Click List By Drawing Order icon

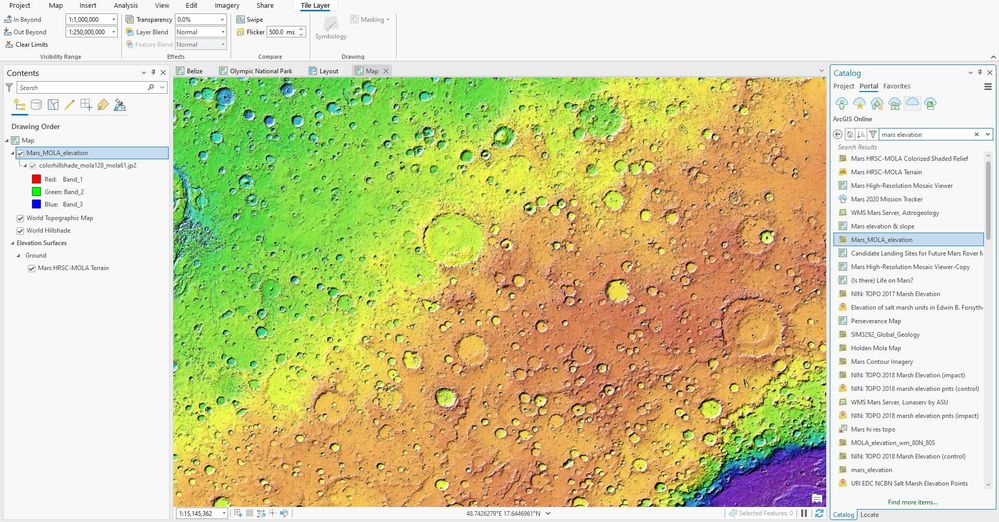(x=20, y=105)
